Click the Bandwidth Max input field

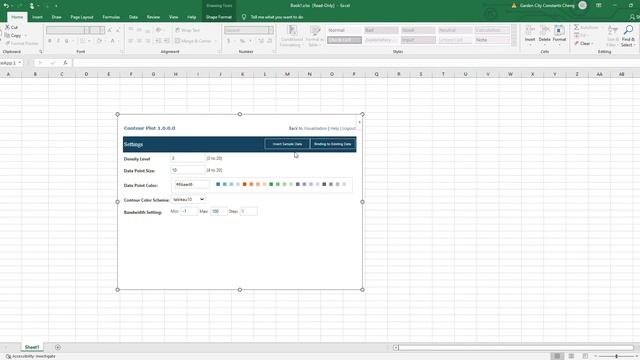click(x=218, y=211)
